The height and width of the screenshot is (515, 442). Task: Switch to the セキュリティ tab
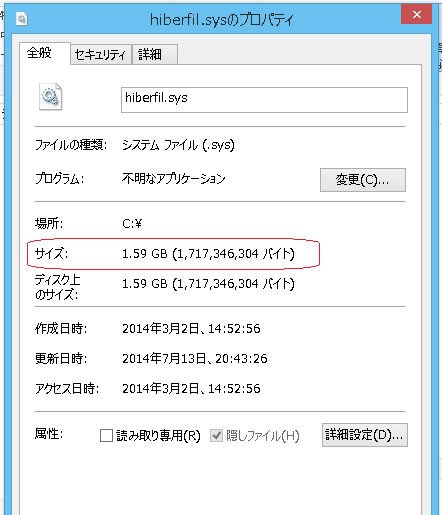[x=101, y=54]
